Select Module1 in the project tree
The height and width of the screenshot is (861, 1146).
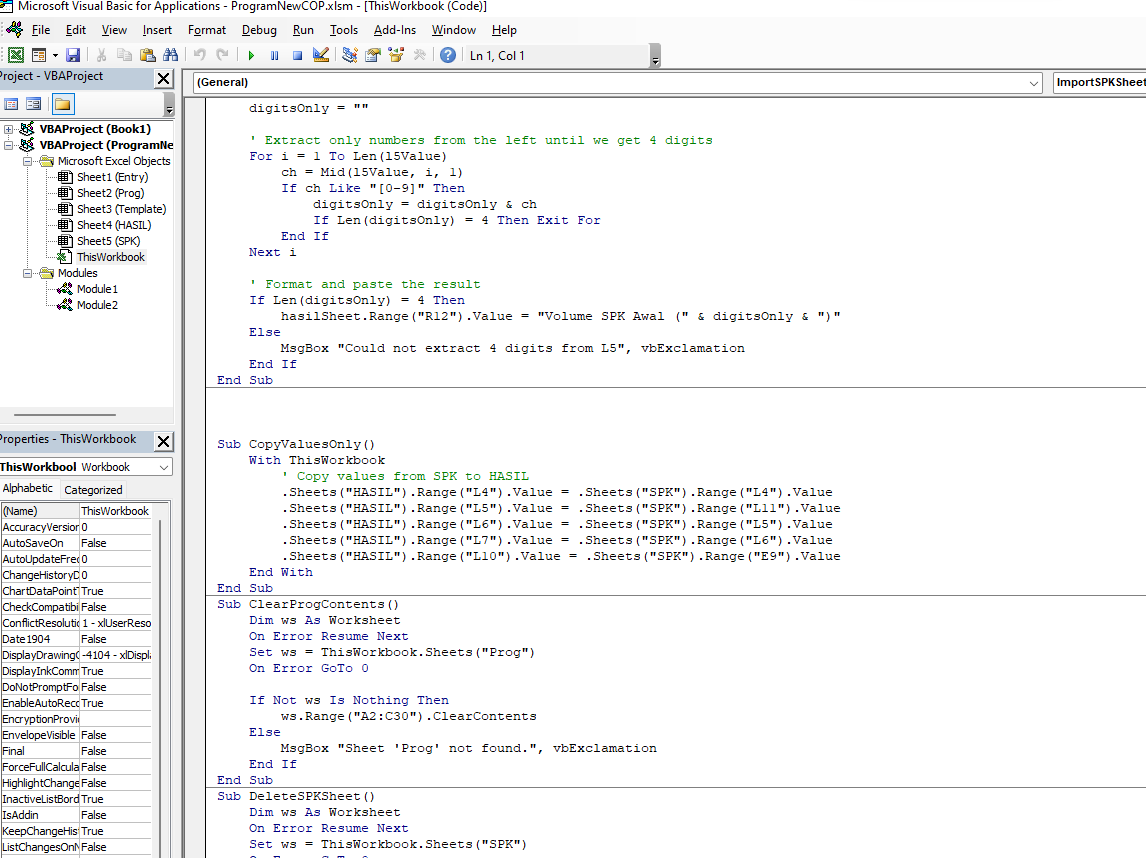pyautogui.click(x=97, y=289)
